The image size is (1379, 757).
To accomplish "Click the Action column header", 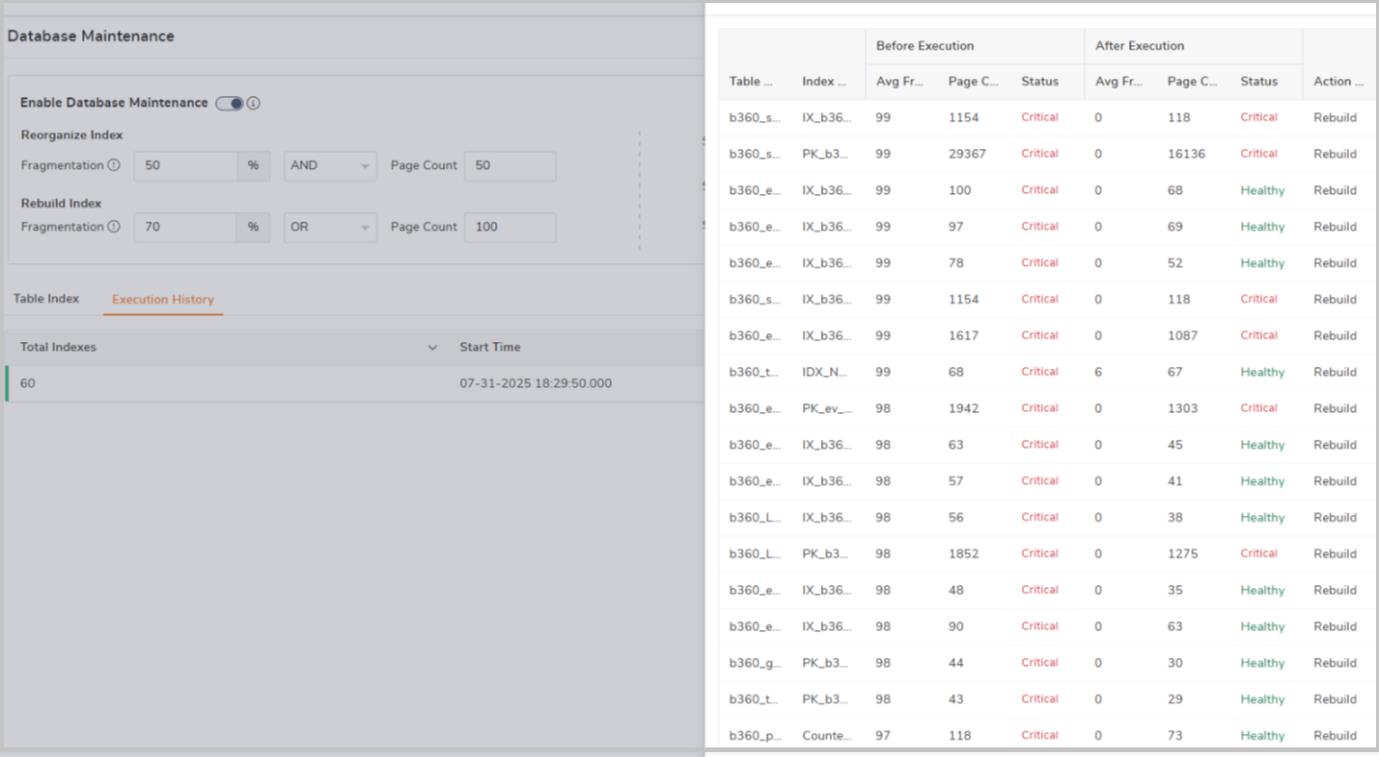I will tap(1335, 81).
